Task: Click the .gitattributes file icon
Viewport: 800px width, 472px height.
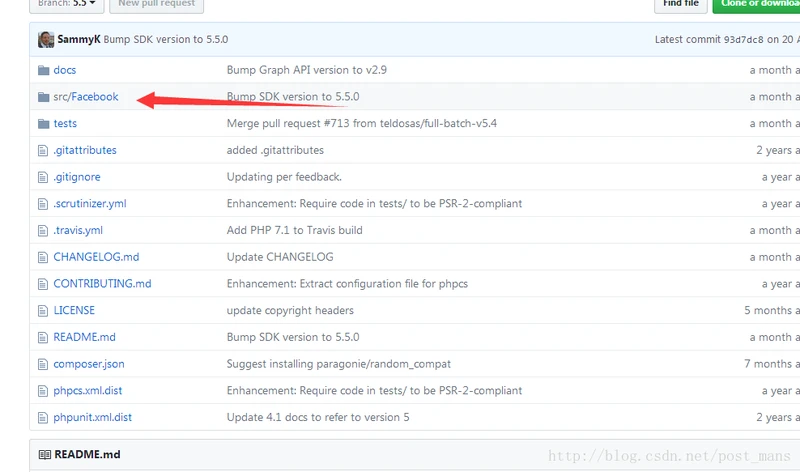Action: (x=43, y=151)
